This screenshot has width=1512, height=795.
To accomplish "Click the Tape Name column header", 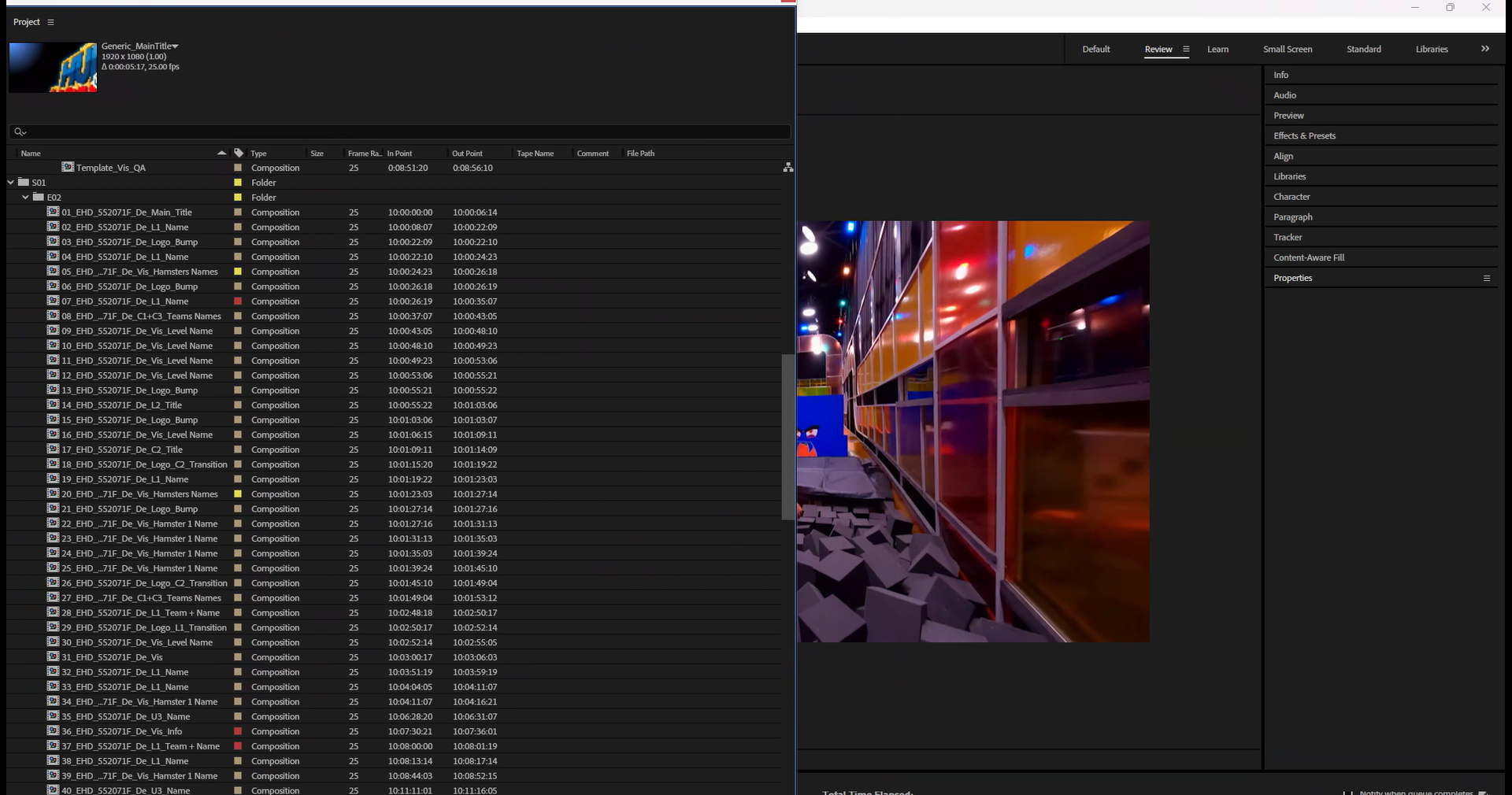I will click(x=535, y=153).
